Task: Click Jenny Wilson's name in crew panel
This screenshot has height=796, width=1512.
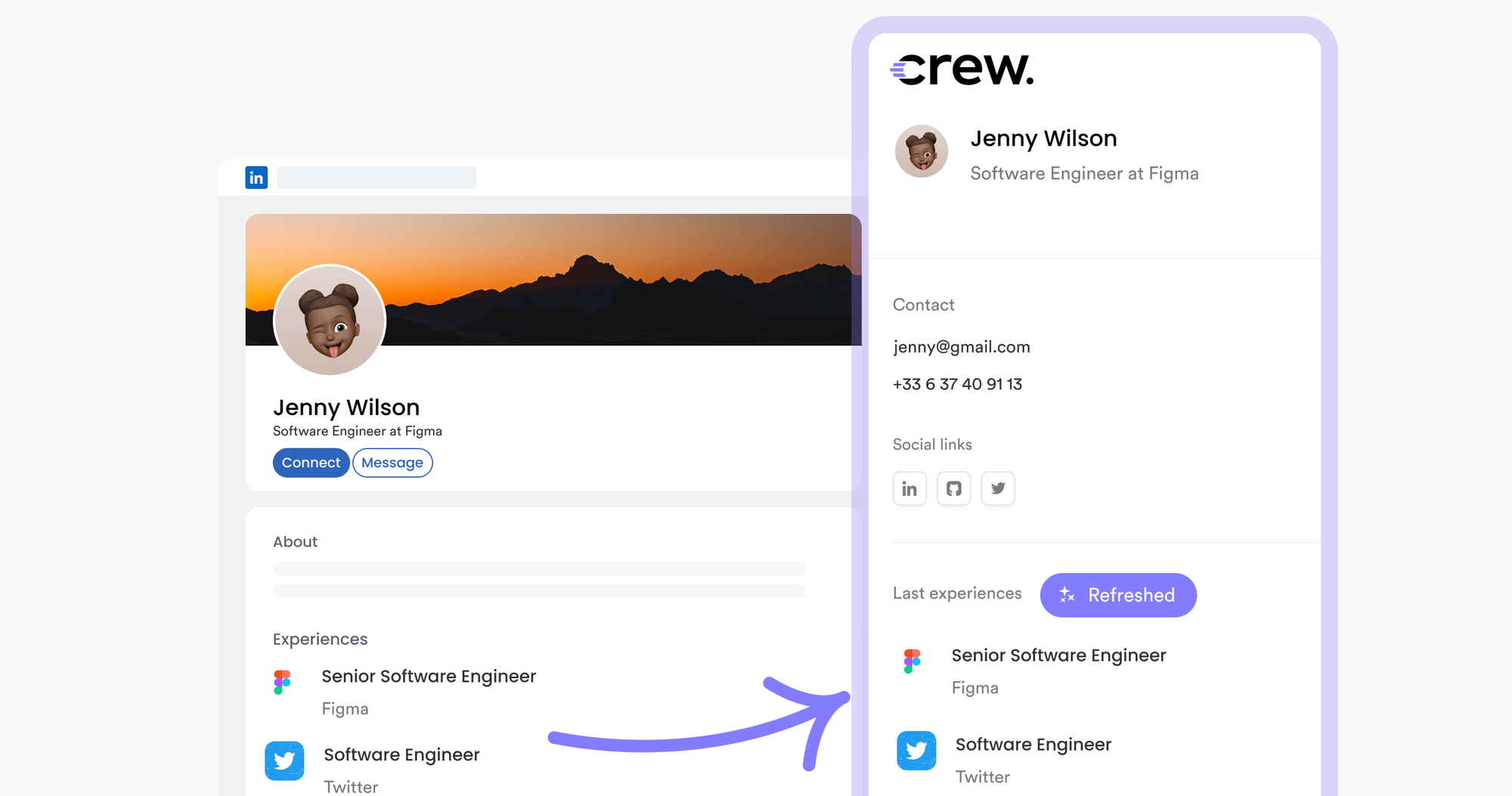Action: coord(1043,139)
